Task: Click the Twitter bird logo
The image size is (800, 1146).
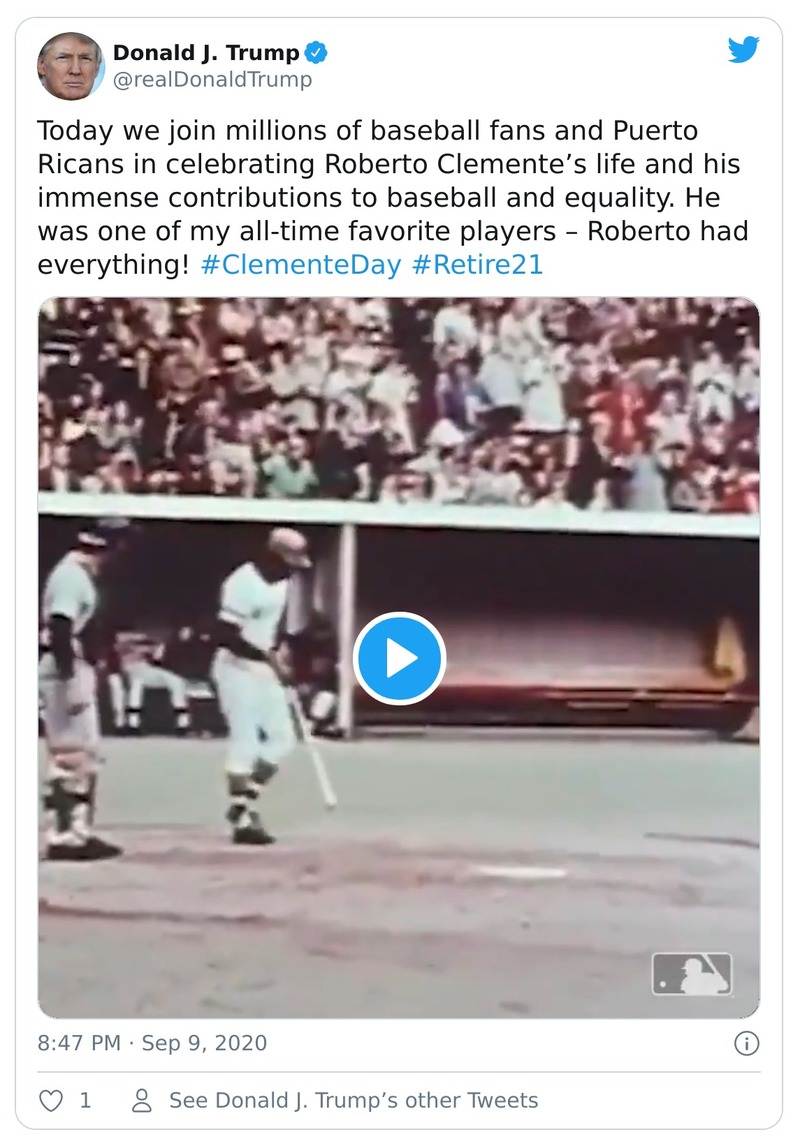Action: coord(743,50)
